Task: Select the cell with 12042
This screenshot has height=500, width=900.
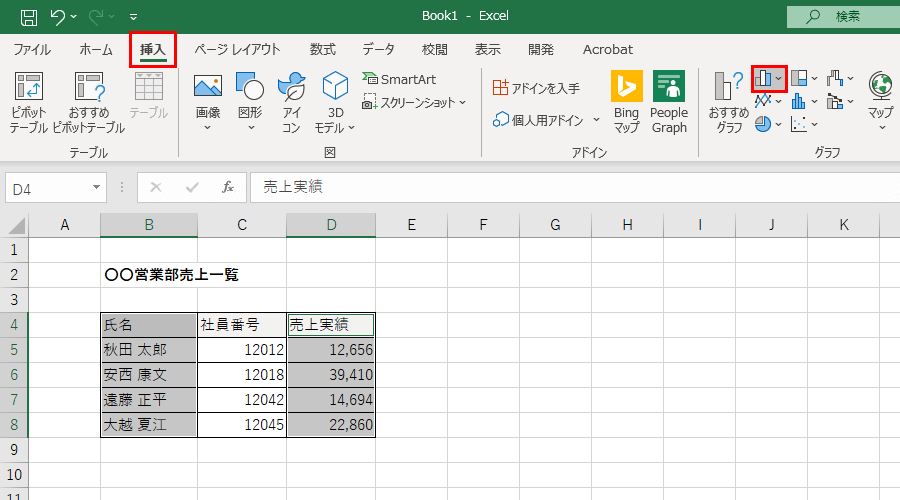Action: click(242, 400)
